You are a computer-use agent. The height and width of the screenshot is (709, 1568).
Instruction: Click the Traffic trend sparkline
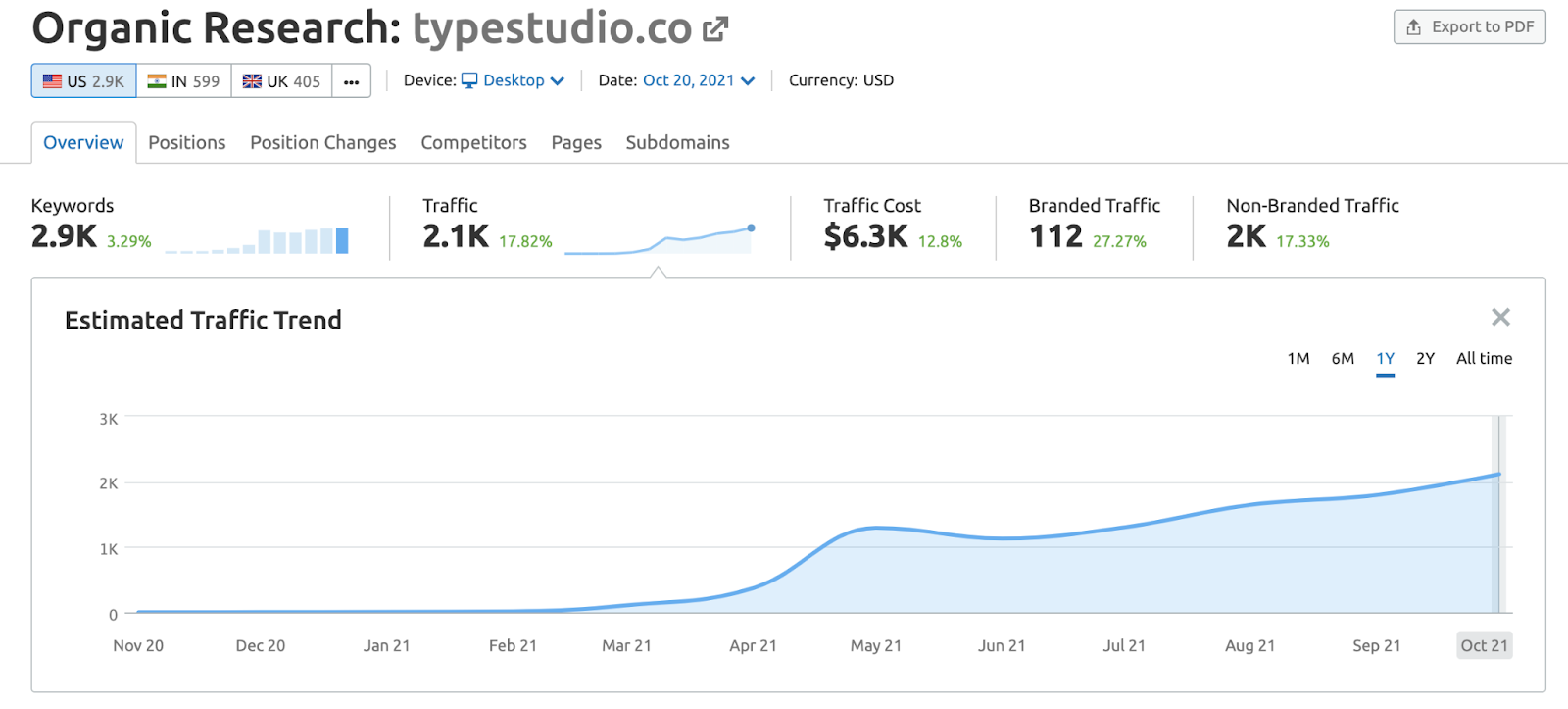[659, 240]
